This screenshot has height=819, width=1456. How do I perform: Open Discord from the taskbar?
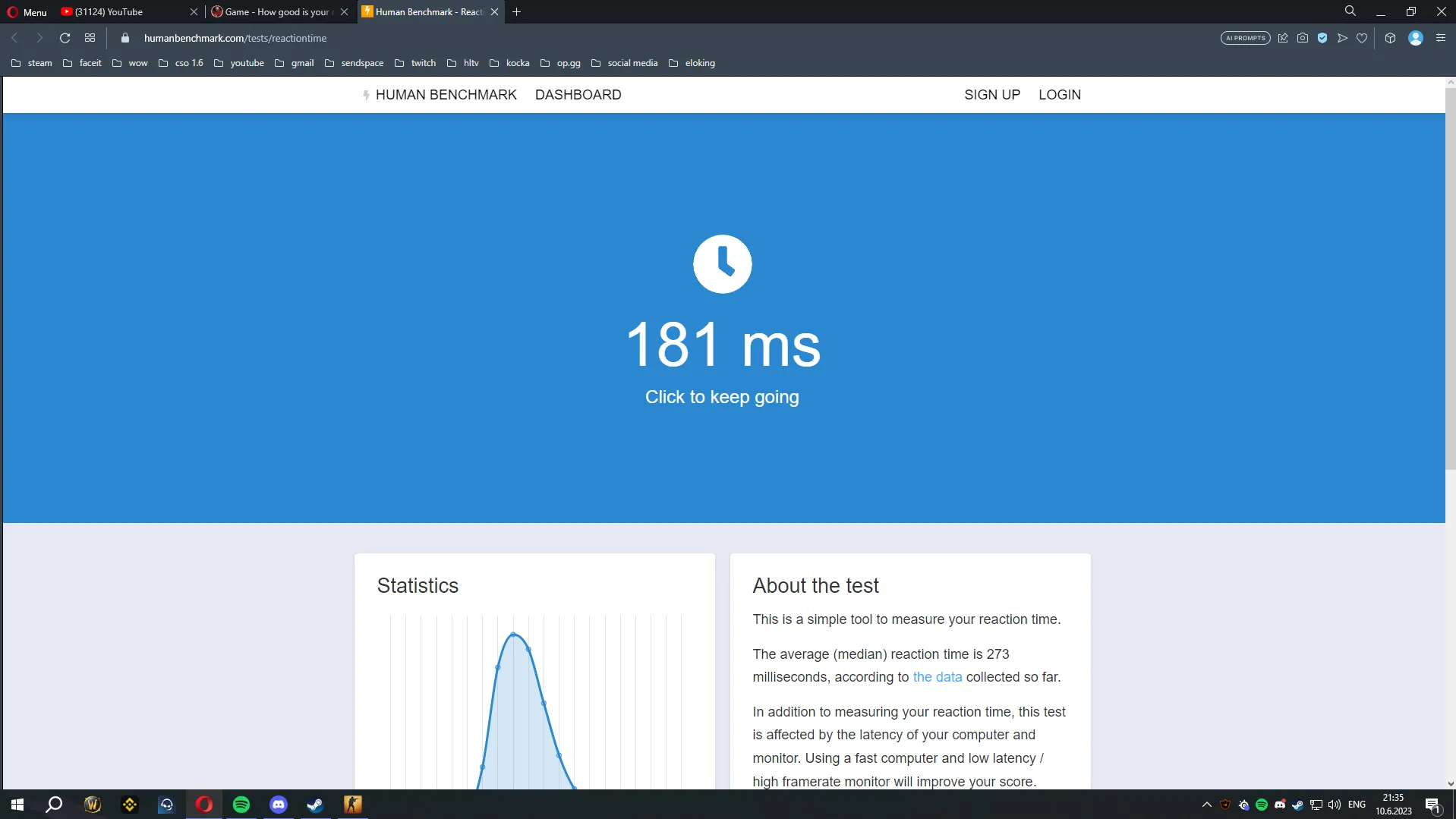click(x=279, y=805)
